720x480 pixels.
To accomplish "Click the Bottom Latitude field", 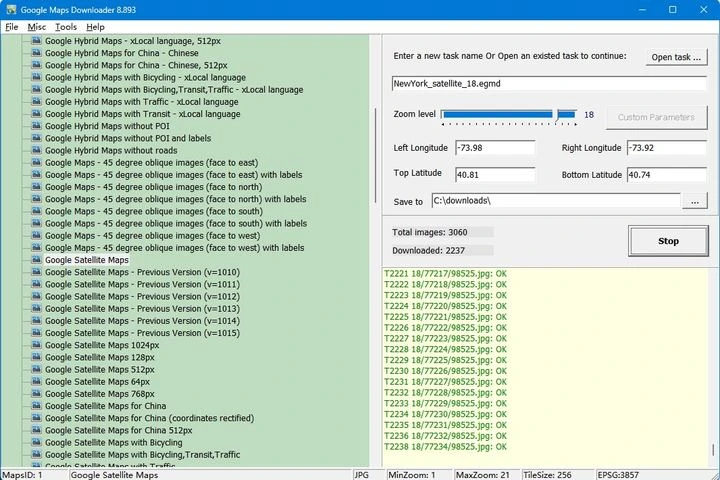I will tap(667, 175).
